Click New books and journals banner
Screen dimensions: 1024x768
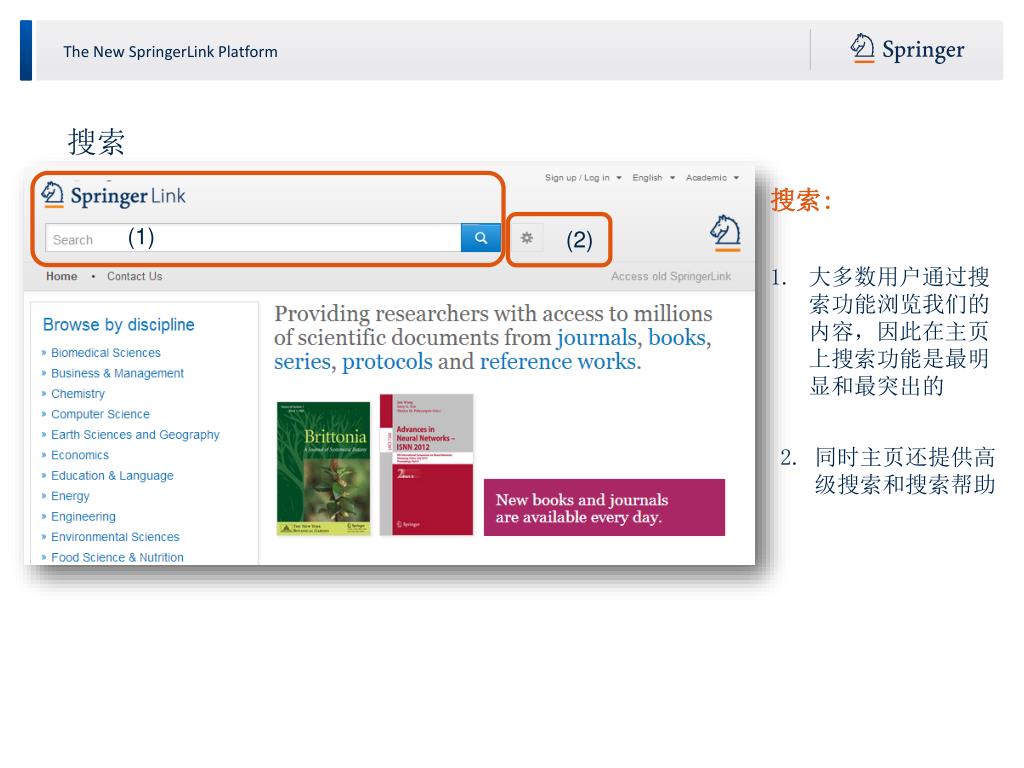click(x=604, y=507)
